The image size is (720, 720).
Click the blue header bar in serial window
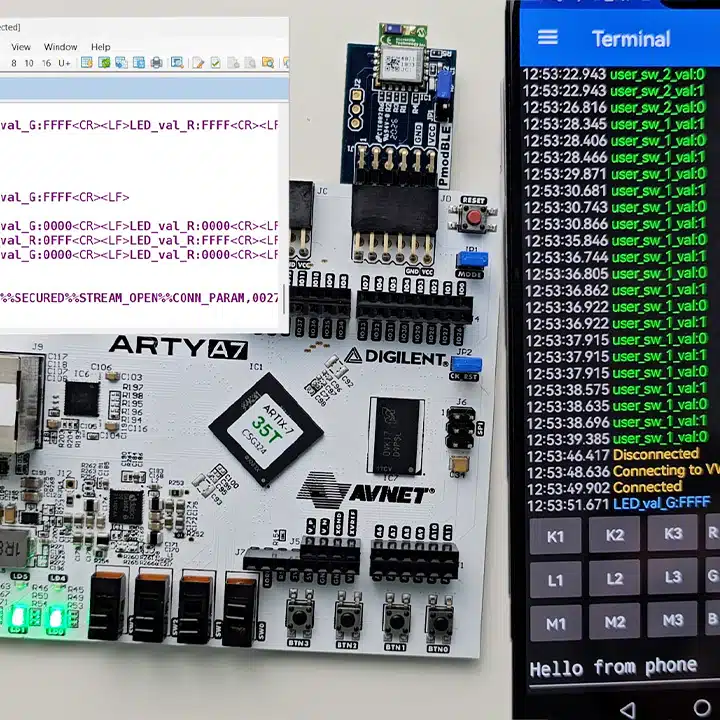coord(144,88)
